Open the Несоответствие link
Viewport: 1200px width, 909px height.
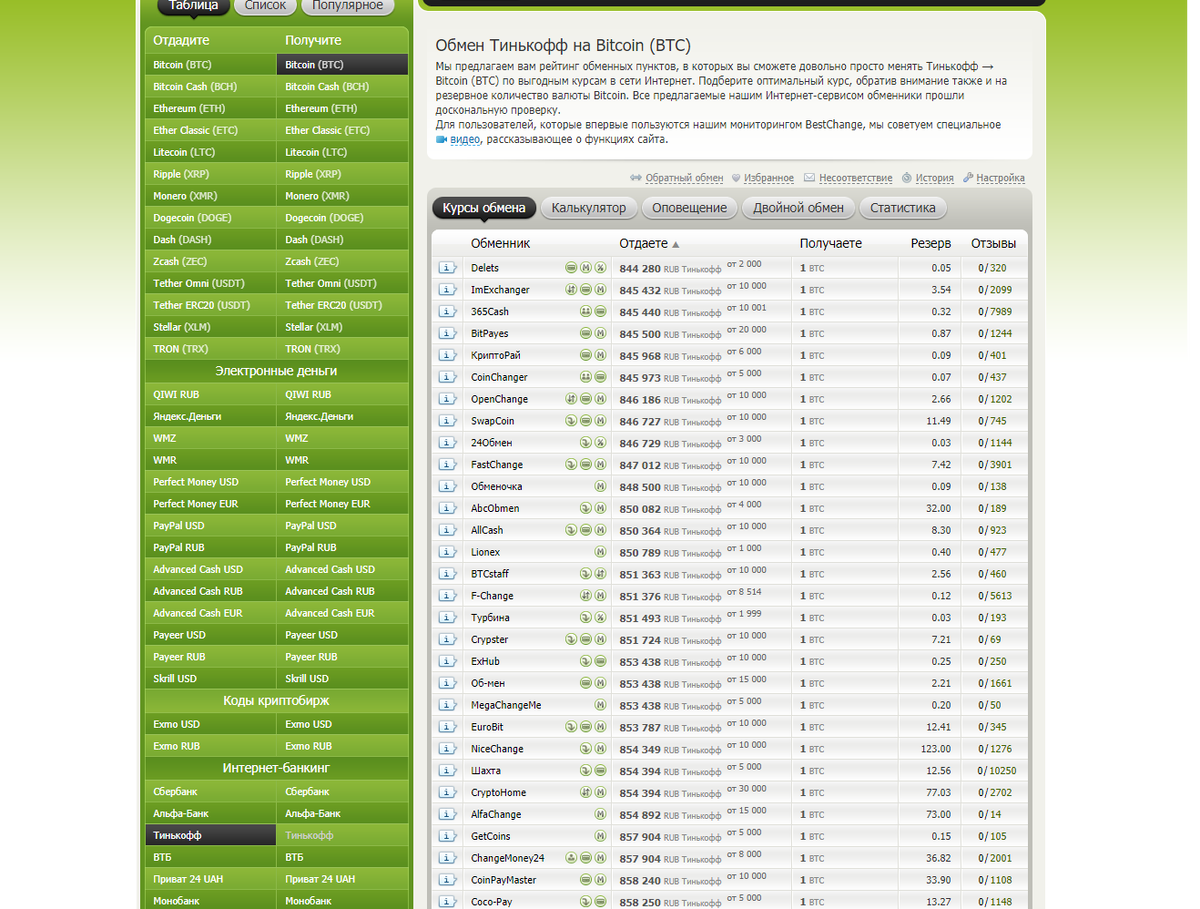click(855, 178)
